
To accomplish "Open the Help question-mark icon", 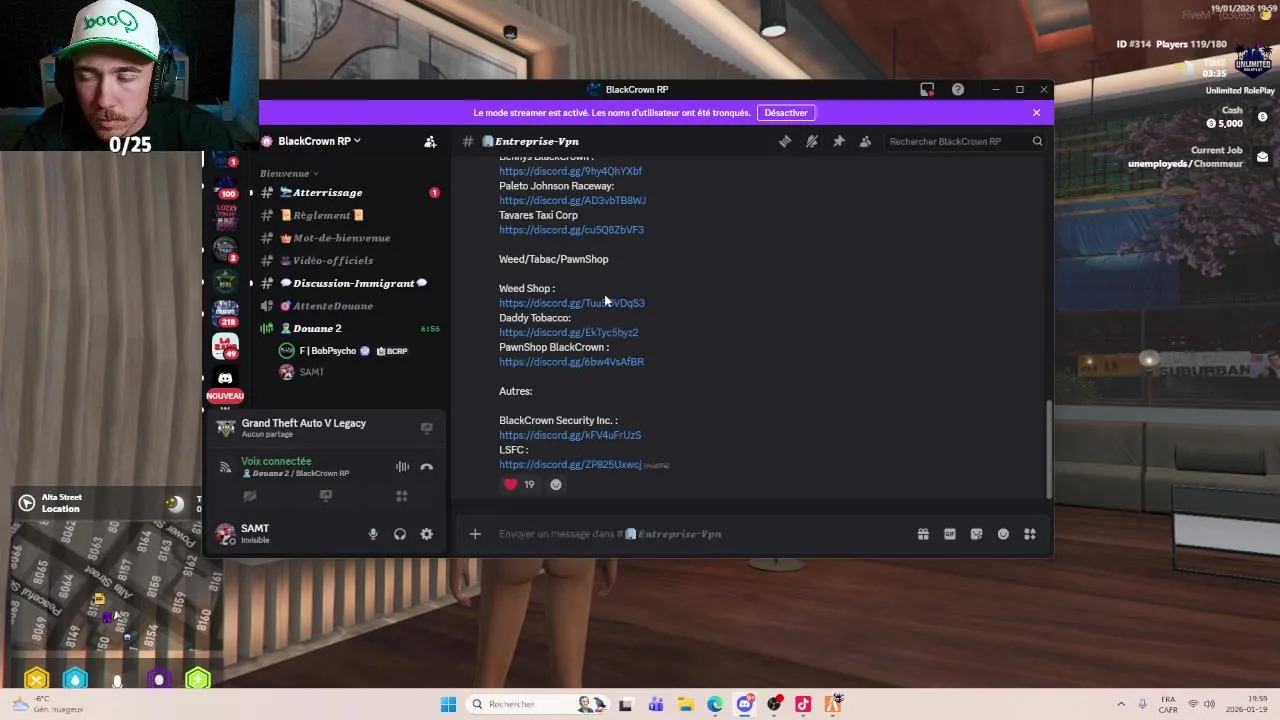I will tap(958, 90).
